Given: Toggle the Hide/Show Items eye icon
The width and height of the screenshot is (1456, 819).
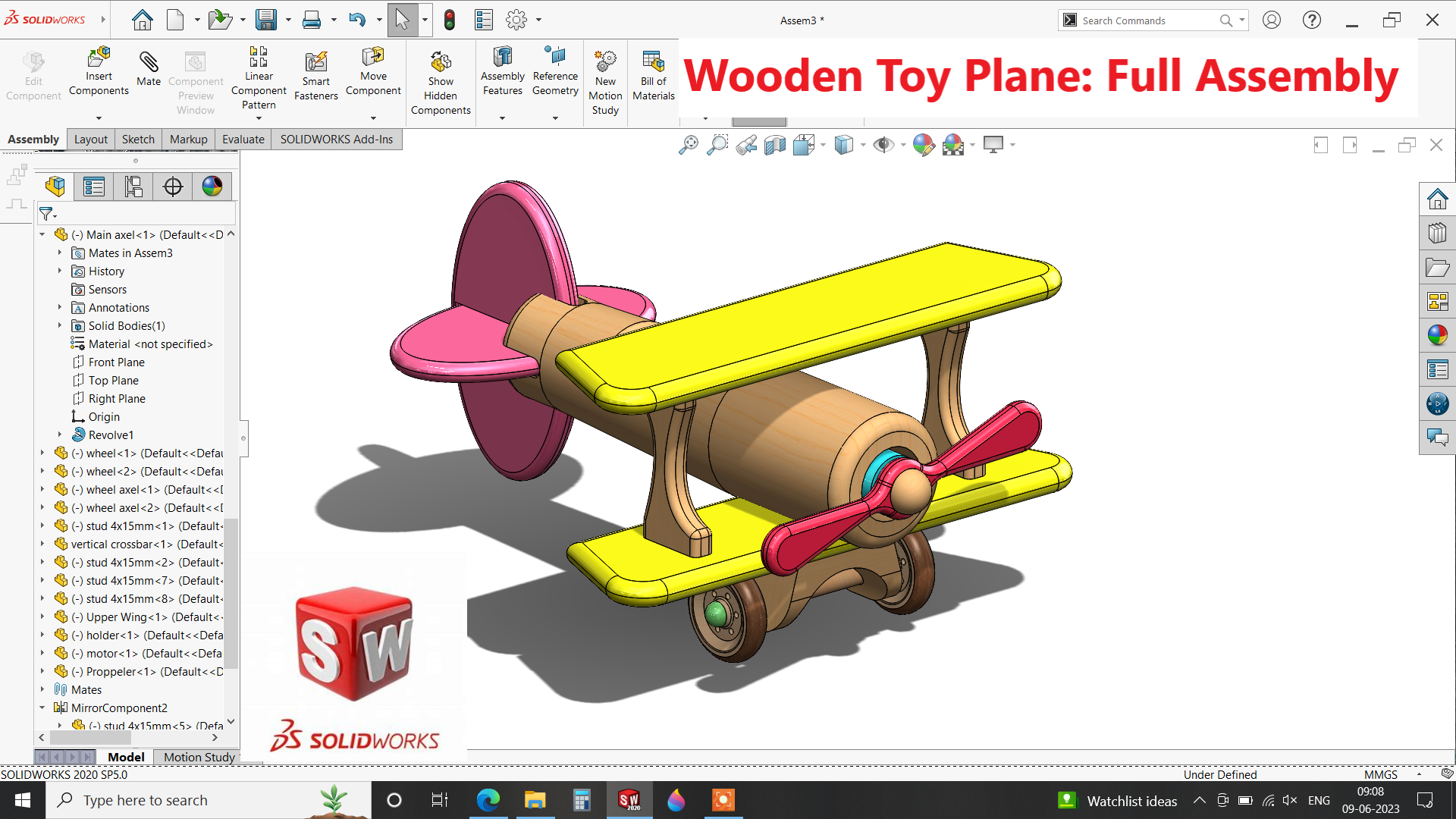Looking at the screenshot, I should 883,145.
